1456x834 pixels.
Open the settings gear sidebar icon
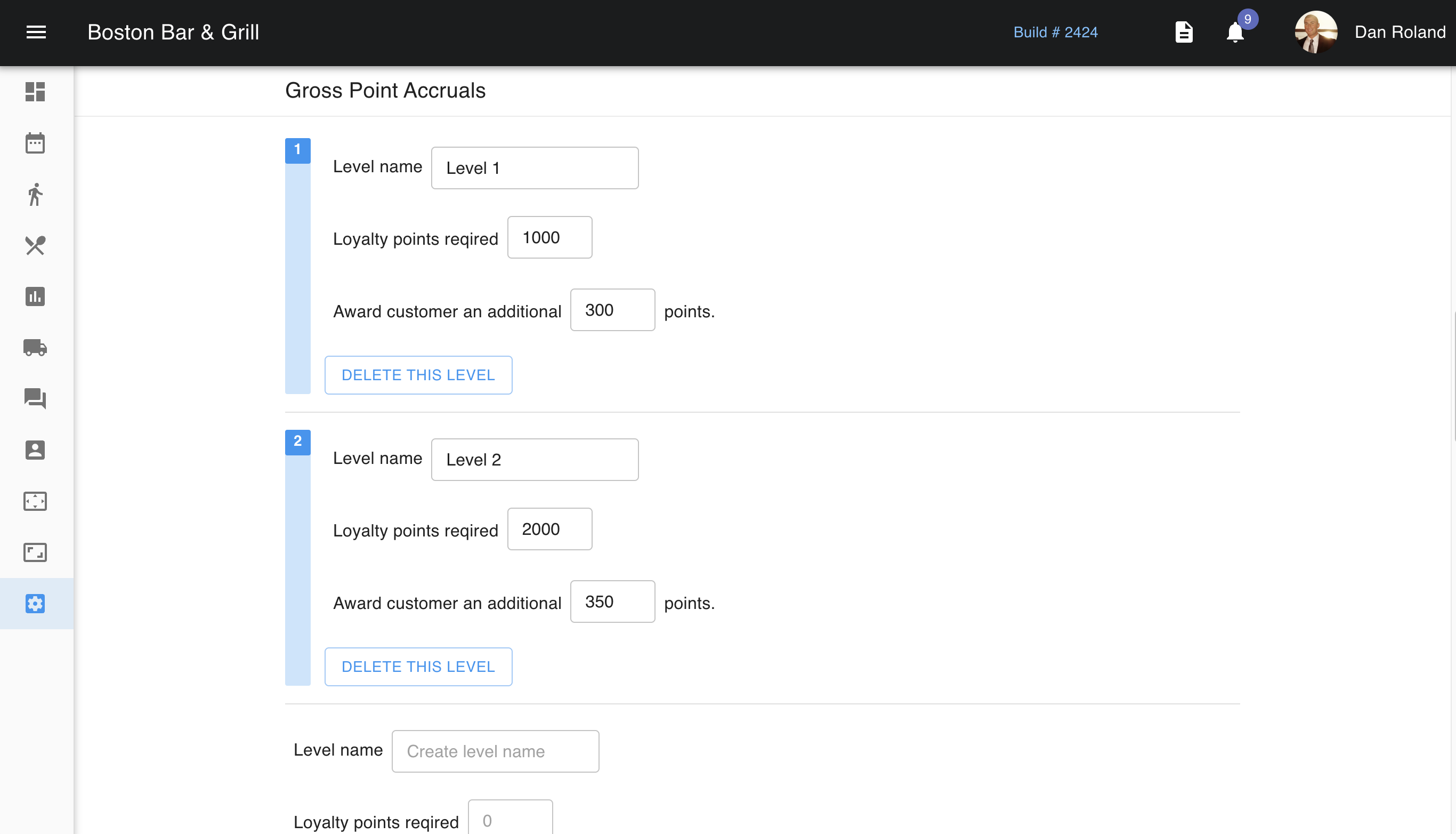[35, 604]
